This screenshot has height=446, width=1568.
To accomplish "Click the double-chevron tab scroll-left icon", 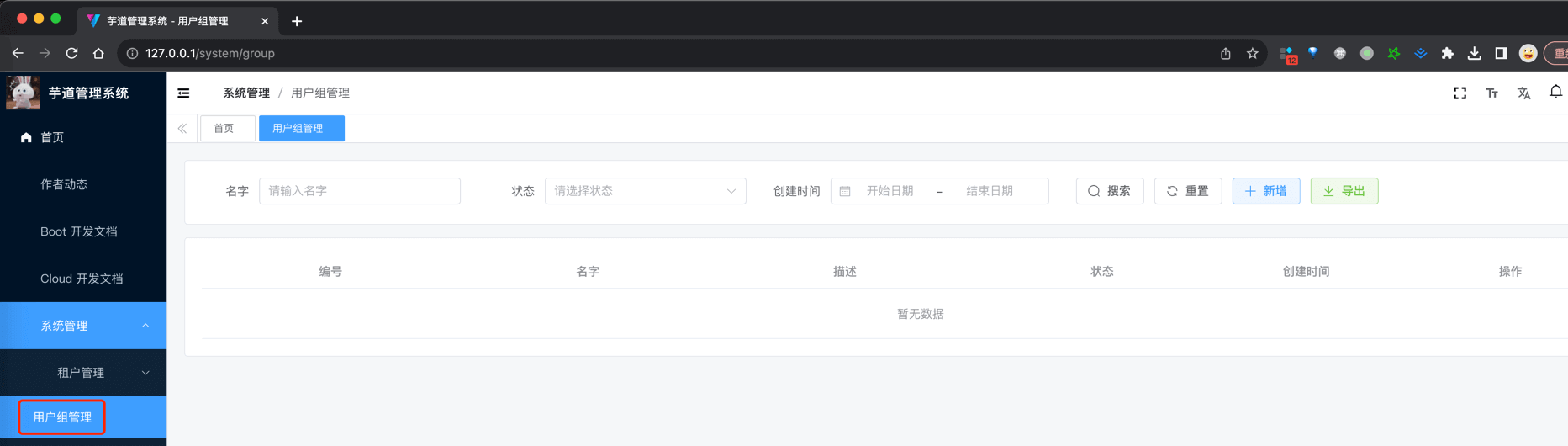I will pyautogui.click(x=182, y=129).
